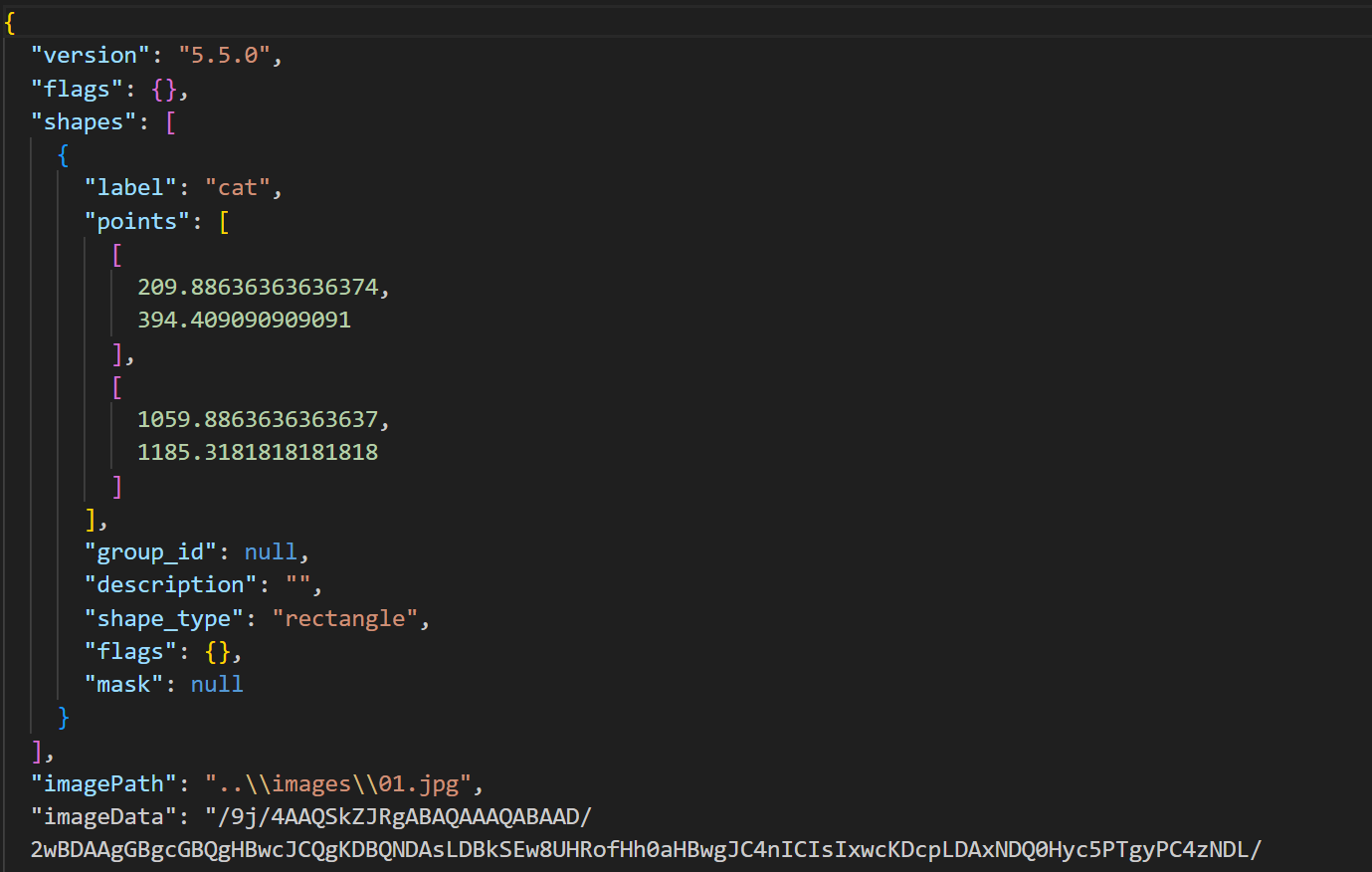Click the "shapes" key
The height and width of the screenshot is (872, 1372).
point(84,122)
